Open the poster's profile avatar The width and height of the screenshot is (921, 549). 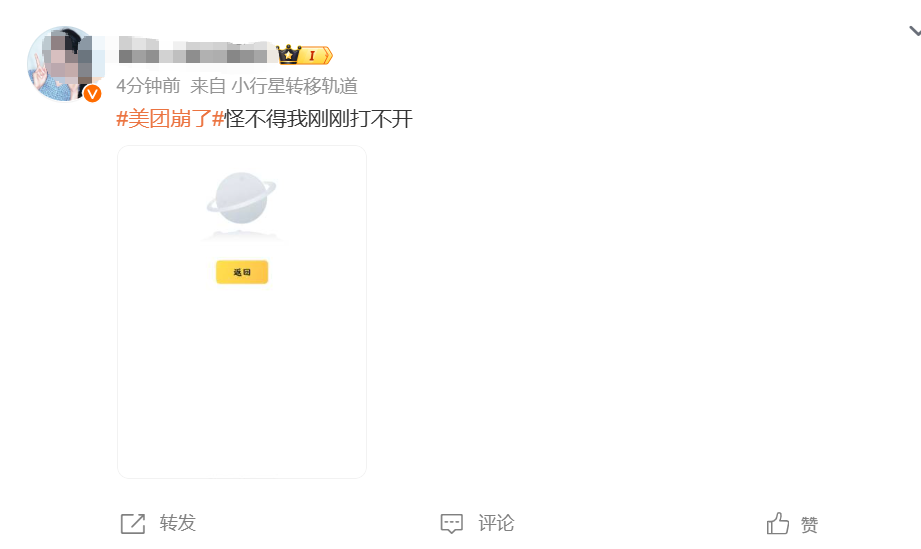click(63, 63)
